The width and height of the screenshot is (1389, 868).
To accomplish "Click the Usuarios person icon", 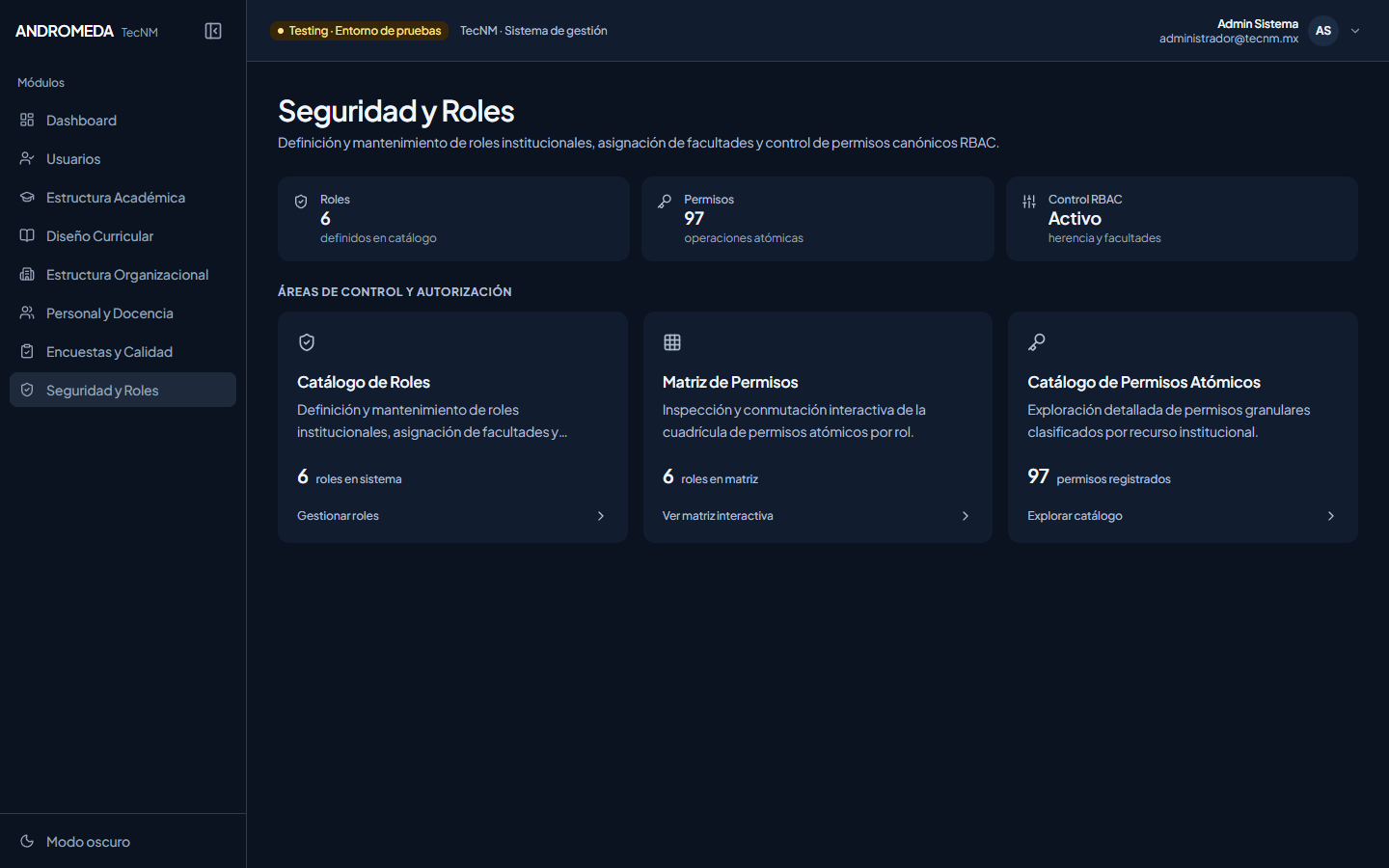I will pyautogui.click(x=27, y=158).
